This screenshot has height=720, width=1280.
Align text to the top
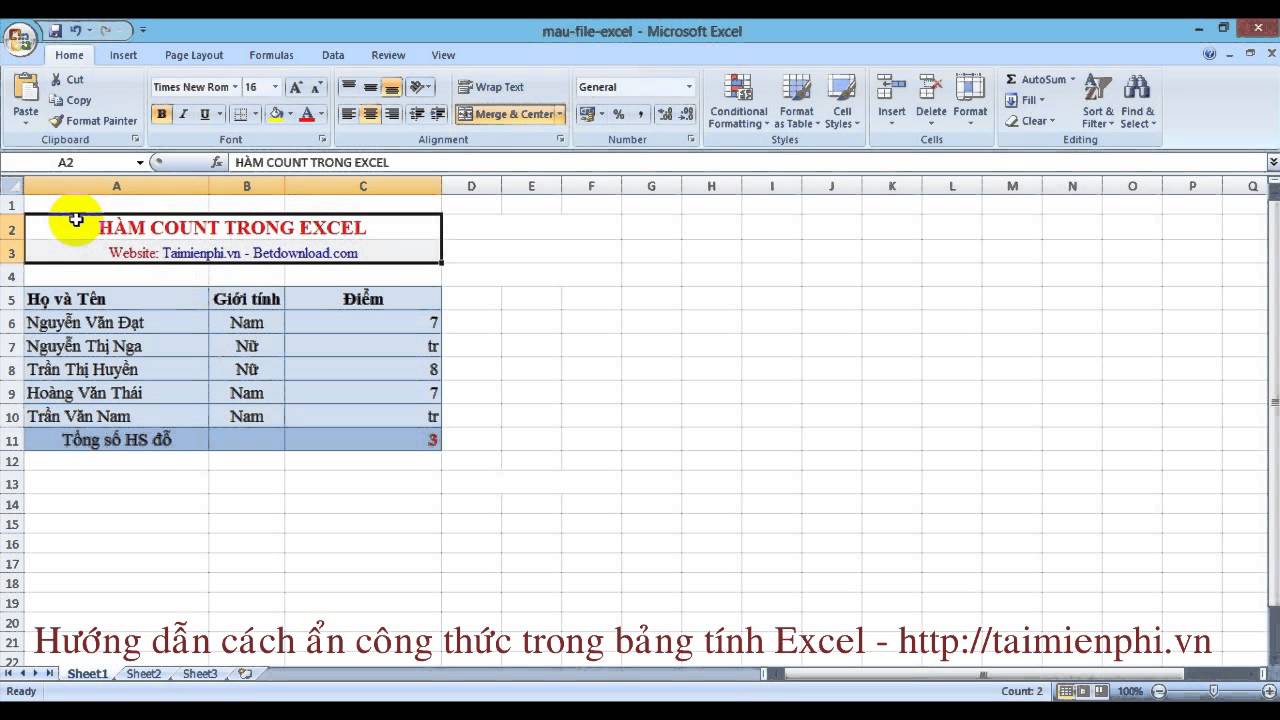348,87
